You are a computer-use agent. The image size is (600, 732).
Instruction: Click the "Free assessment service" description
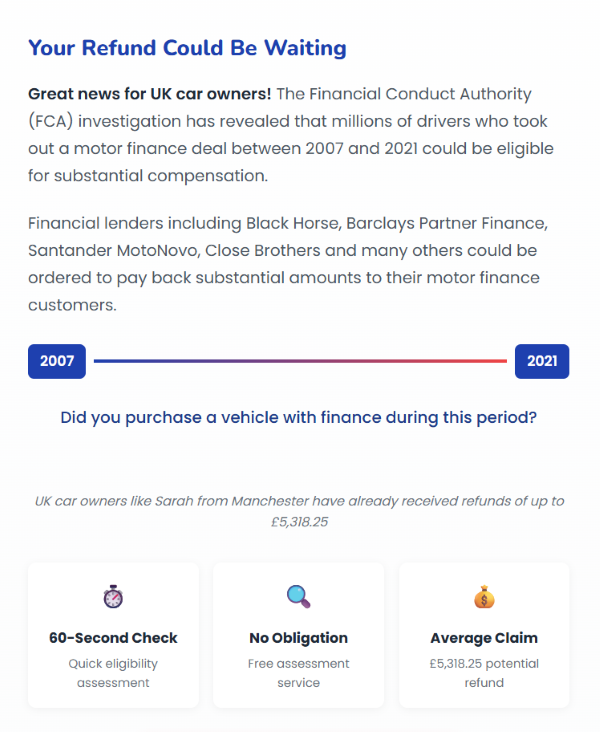pos(298,672)
